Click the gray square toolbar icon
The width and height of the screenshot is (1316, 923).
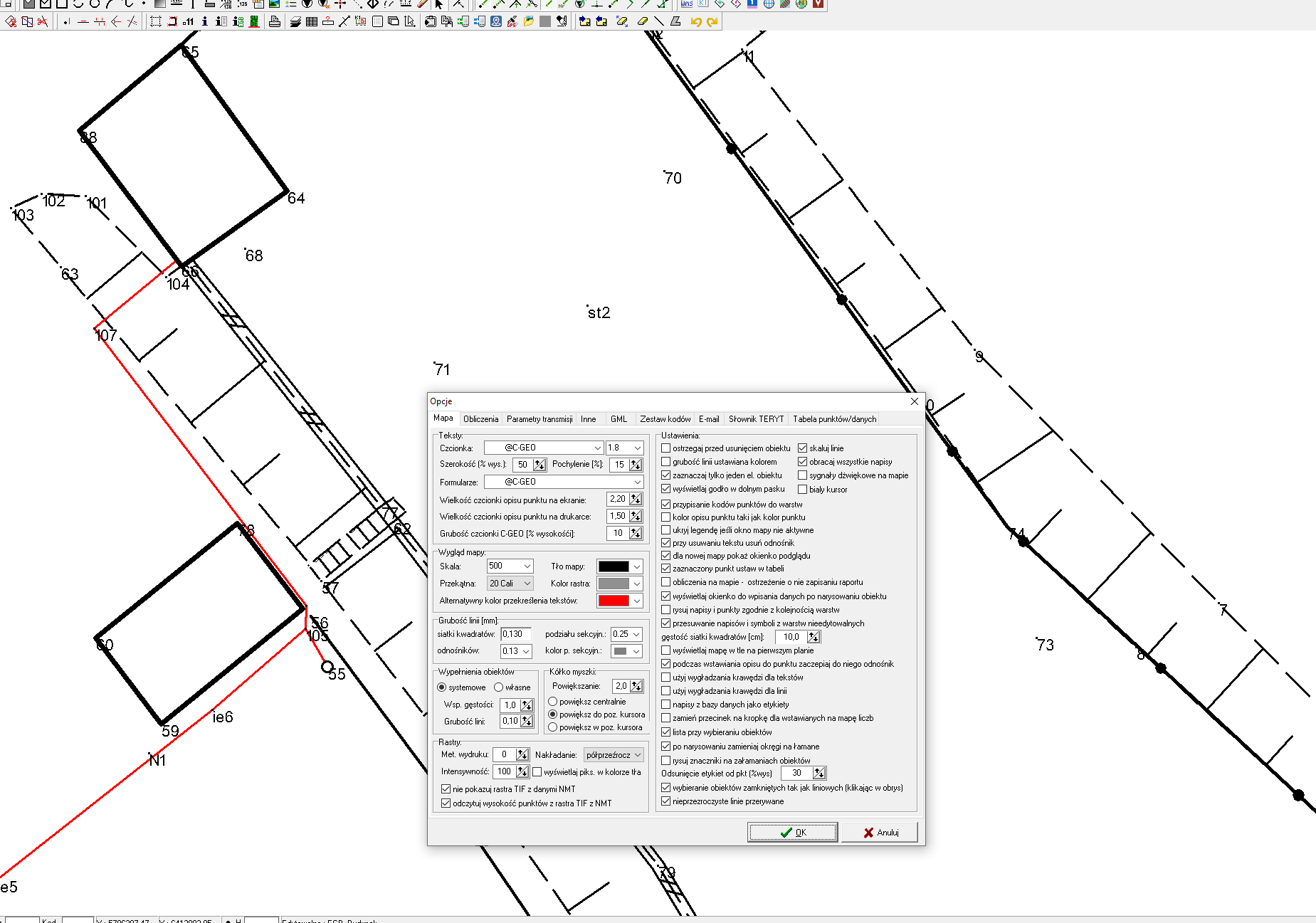click(545, 21)
